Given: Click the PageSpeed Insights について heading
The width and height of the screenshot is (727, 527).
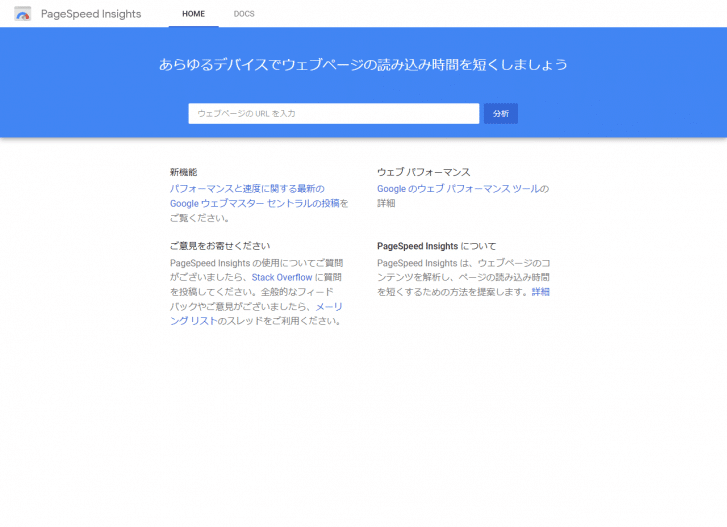Looking at the screenshot, I should click(436, 246).
